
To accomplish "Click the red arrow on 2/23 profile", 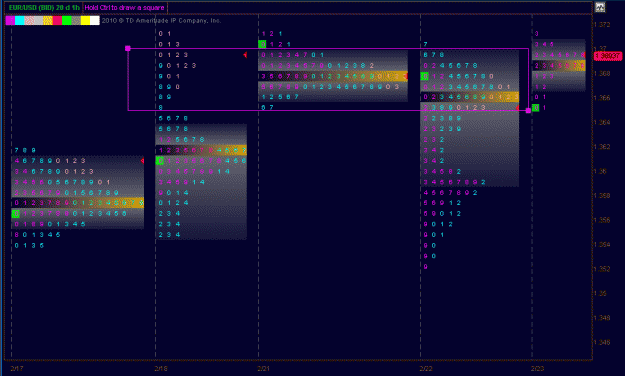I will coord(584,55).
